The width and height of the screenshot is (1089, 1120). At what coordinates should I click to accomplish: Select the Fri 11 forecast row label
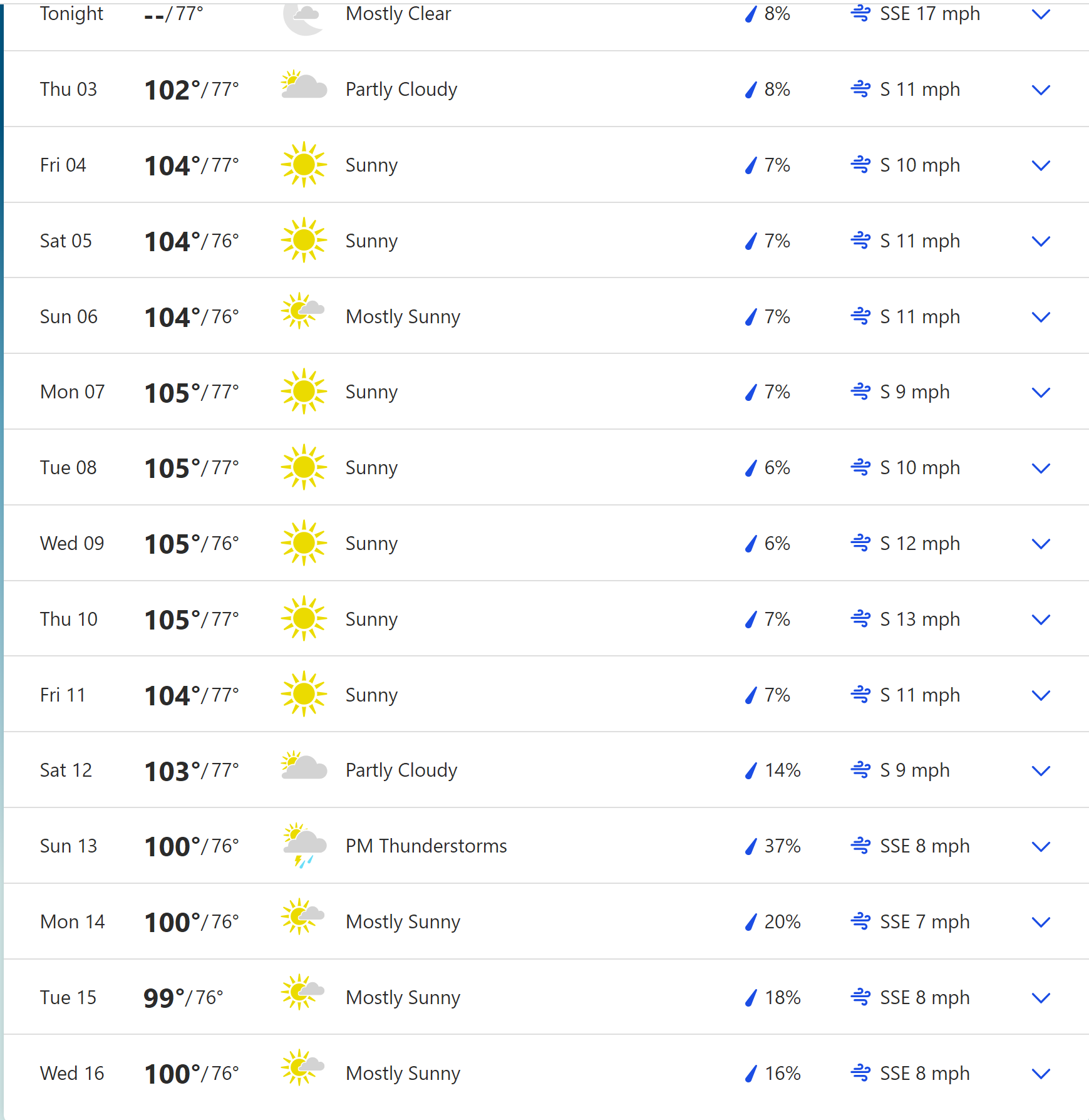[x=63, y=695]
